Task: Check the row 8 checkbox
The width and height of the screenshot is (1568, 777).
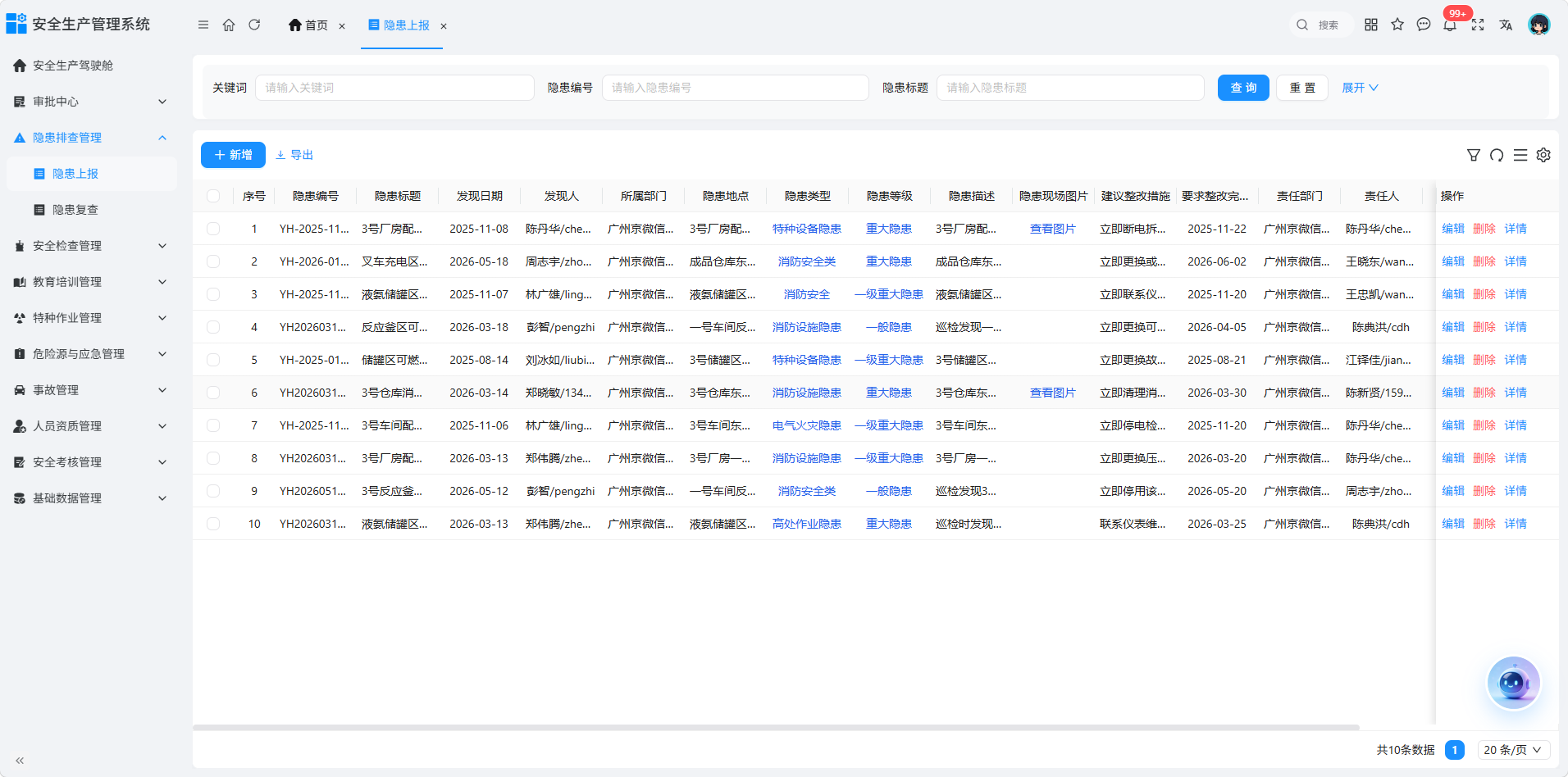Action: pos(213,458)
